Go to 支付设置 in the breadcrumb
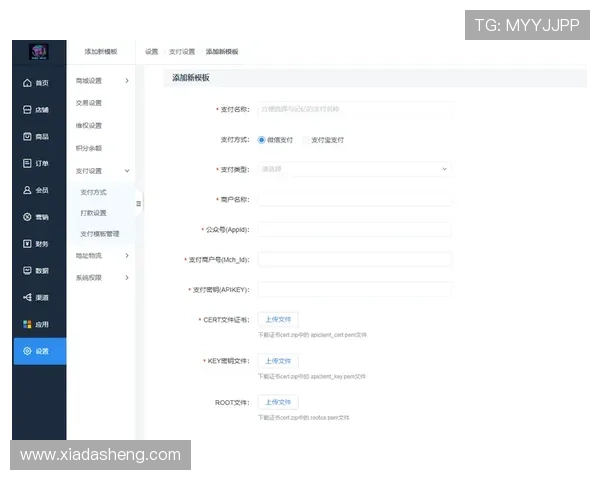 182,52
